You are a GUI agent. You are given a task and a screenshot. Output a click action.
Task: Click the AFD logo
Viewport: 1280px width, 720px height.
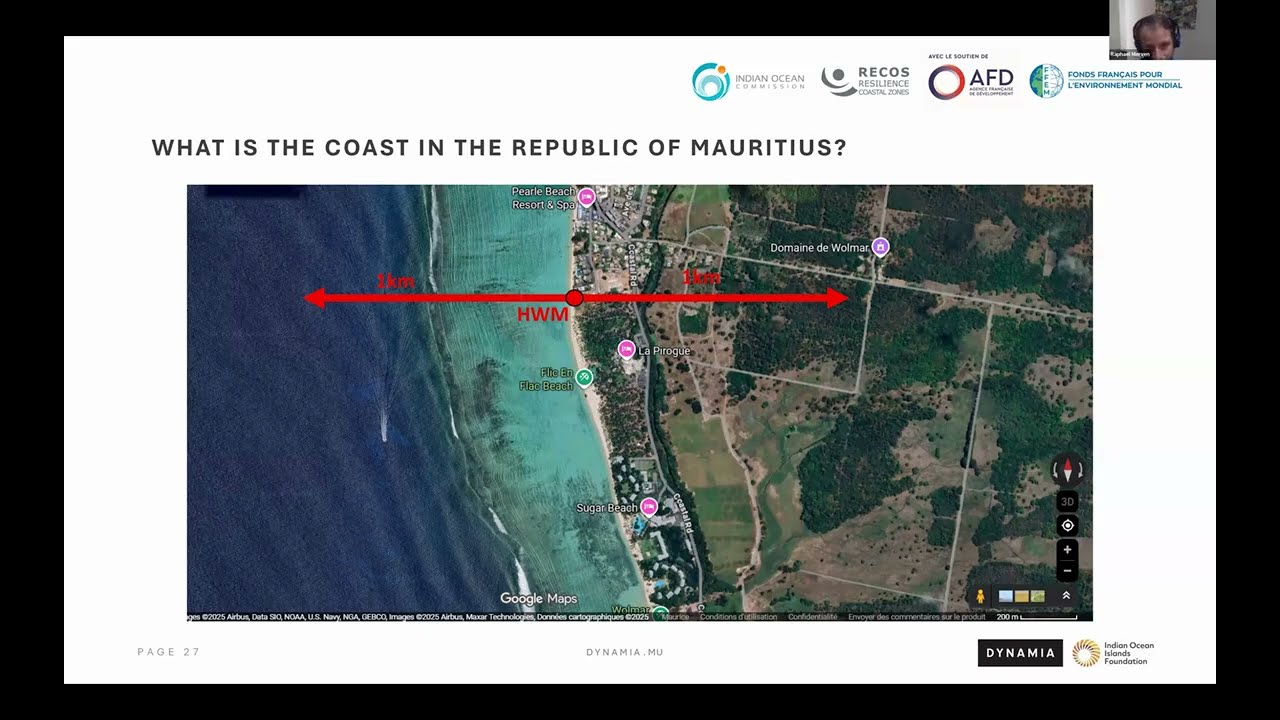pyautogui.click(x=971, y=80)
